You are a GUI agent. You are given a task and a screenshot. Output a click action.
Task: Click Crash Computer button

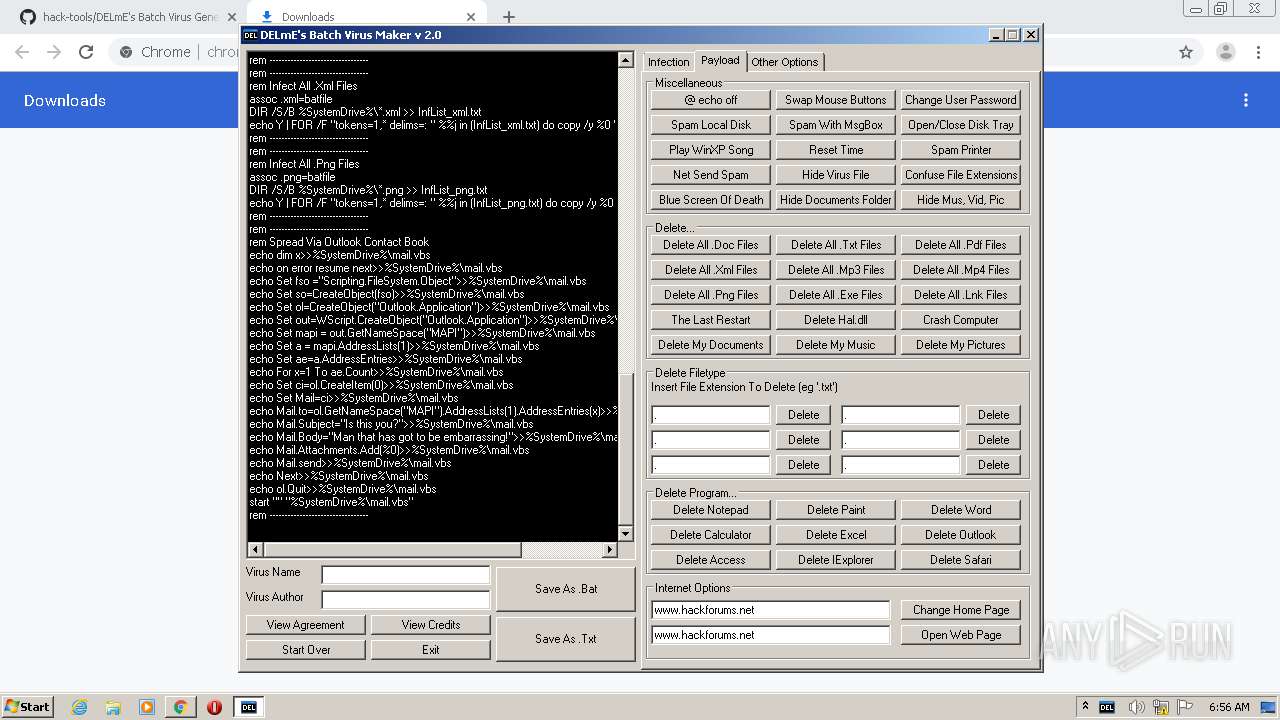coord(961,320)
